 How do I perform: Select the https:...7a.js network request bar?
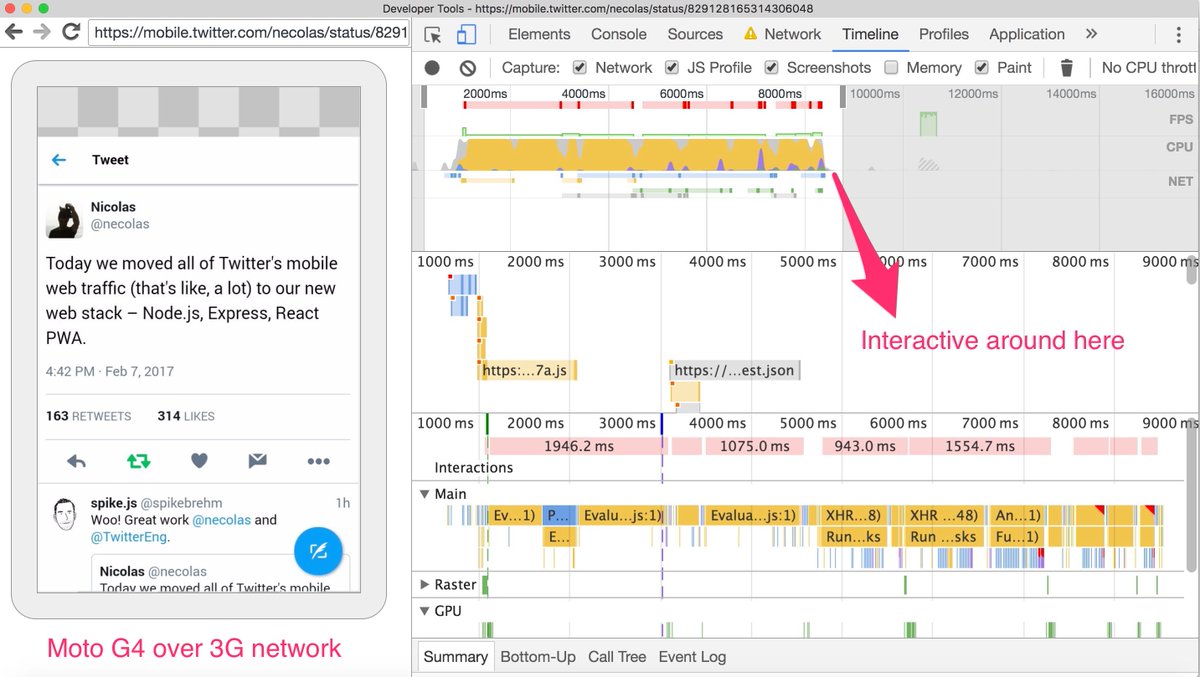528,371
